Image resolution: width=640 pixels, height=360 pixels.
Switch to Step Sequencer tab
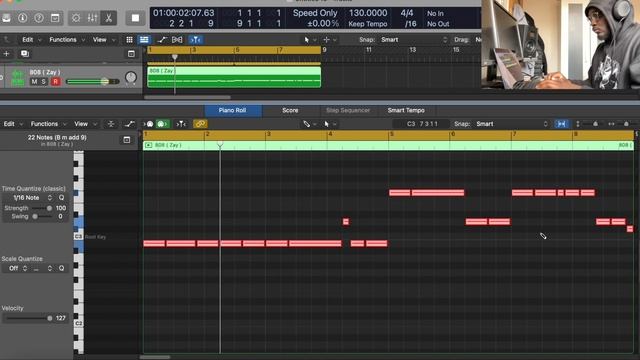[x=348, y=110]
